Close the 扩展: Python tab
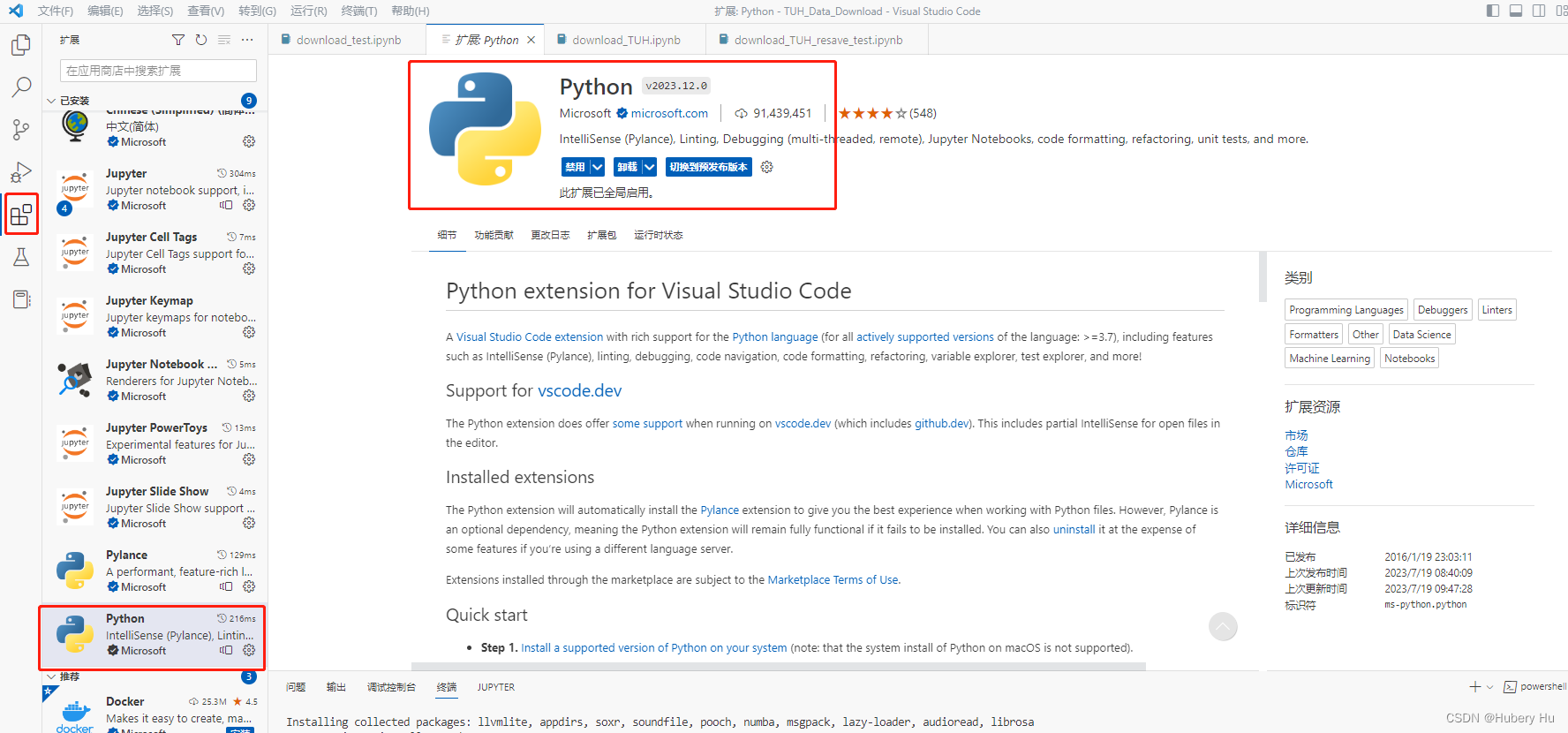This screenshot has height=733, width=1568. coord(531,40)
